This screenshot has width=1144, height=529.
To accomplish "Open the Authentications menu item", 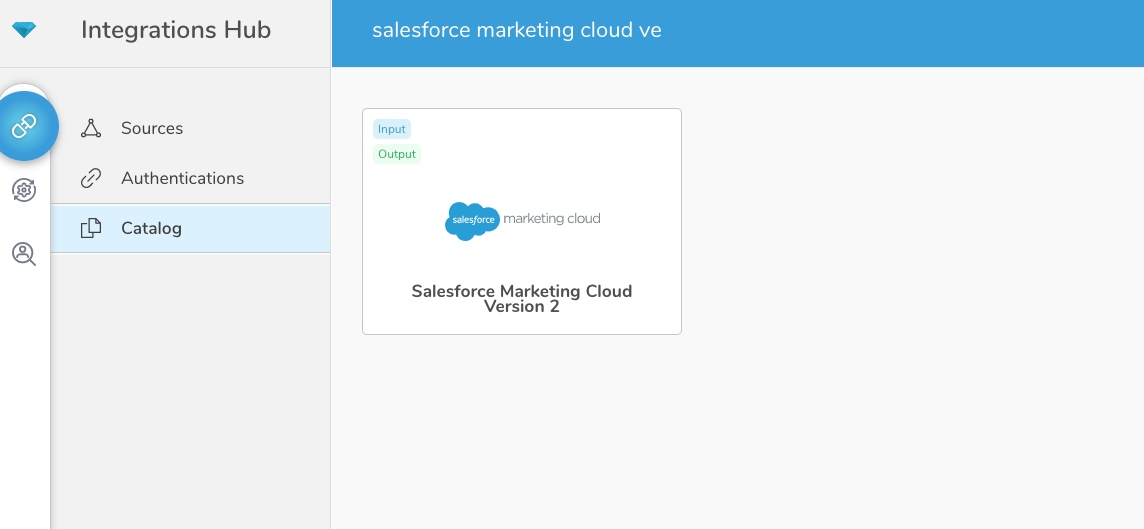I will click(182, 178).
